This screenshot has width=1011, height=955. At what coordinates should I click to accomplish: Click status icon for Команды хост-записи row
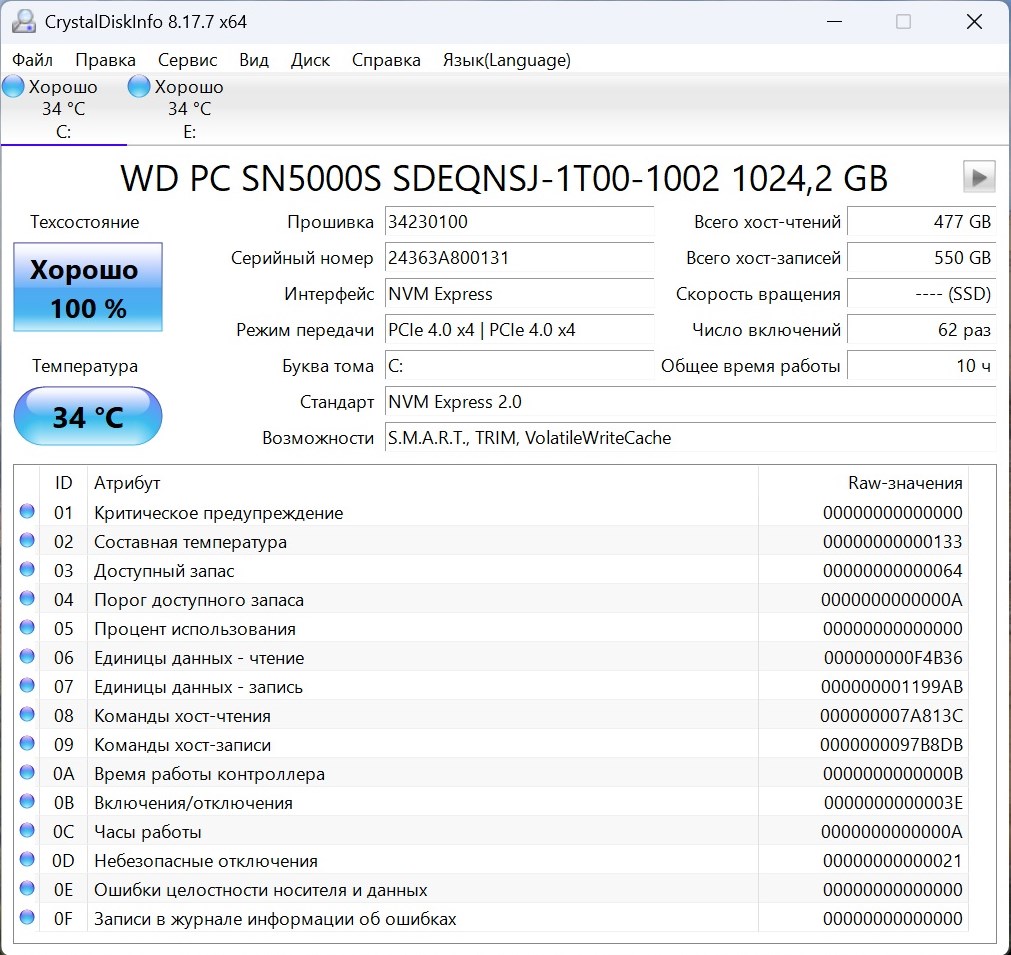pyautogui.click(x=27, y=744)
